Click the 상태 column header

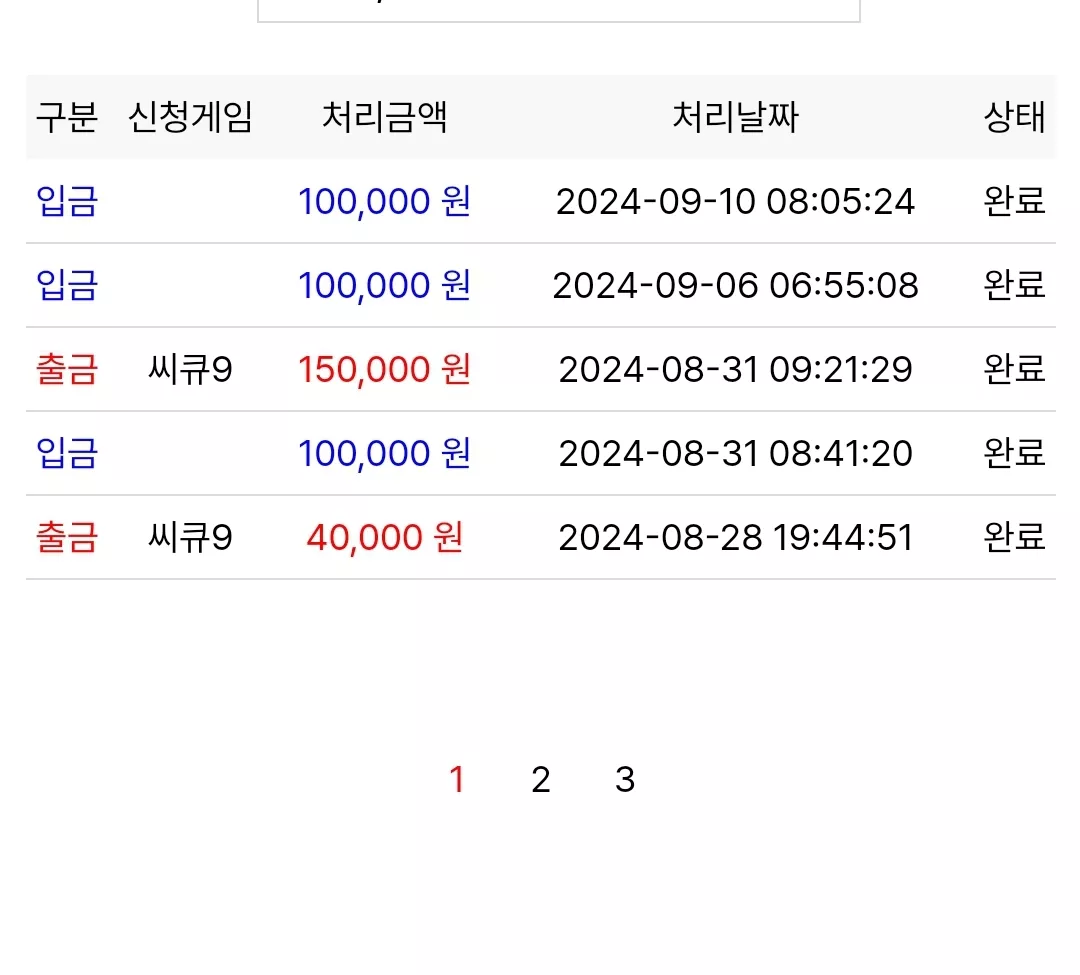(x=1015, y=117)
